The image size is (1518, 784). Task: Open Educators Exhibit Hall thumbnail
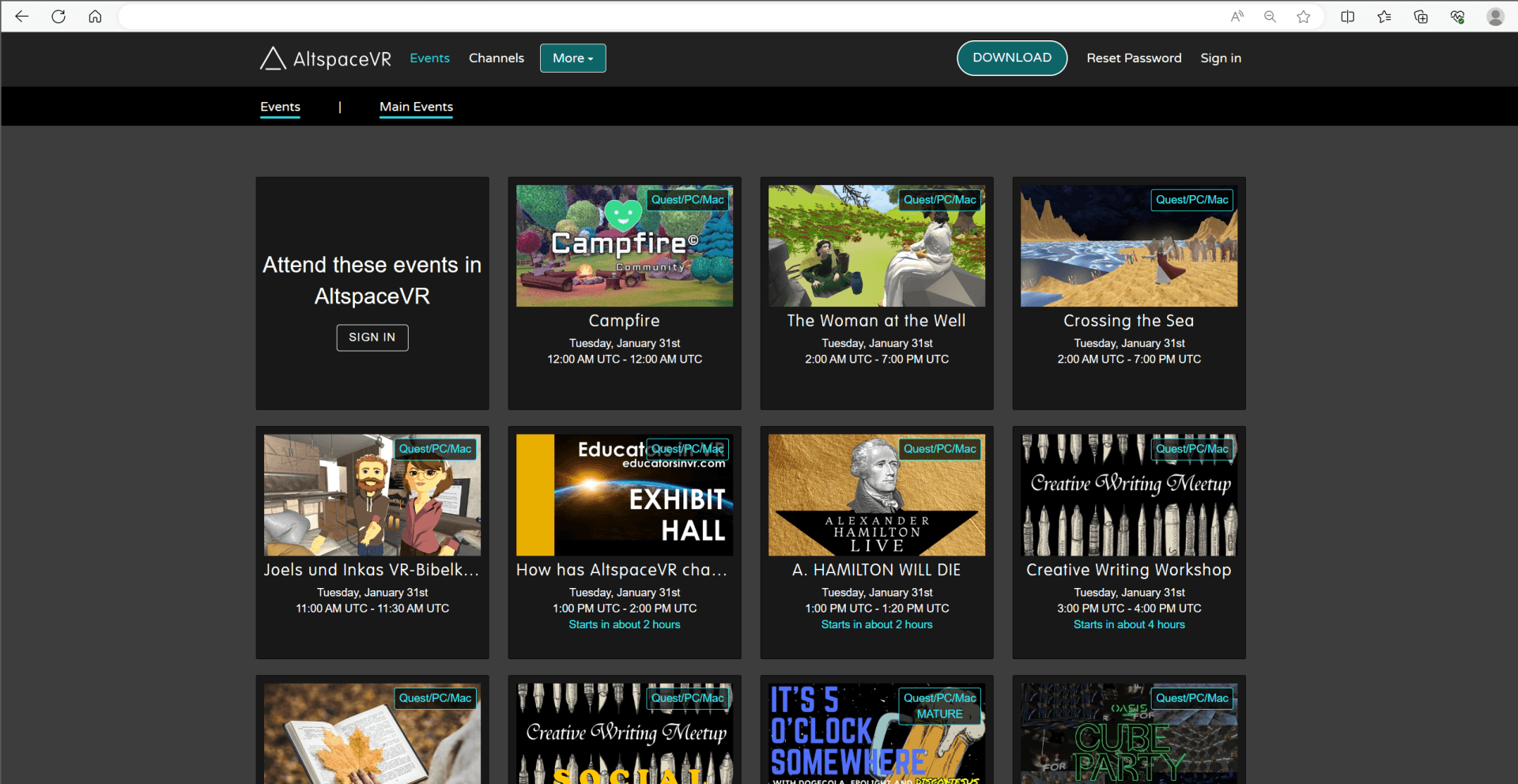coord(625,495)
